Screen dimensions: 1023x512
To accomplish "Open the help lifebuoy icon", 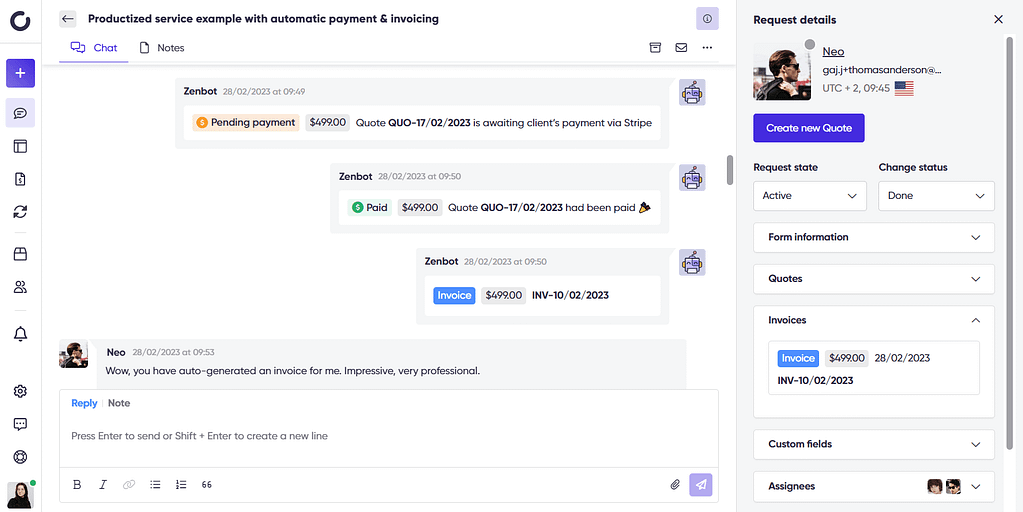I will click(x=20, y=457).
